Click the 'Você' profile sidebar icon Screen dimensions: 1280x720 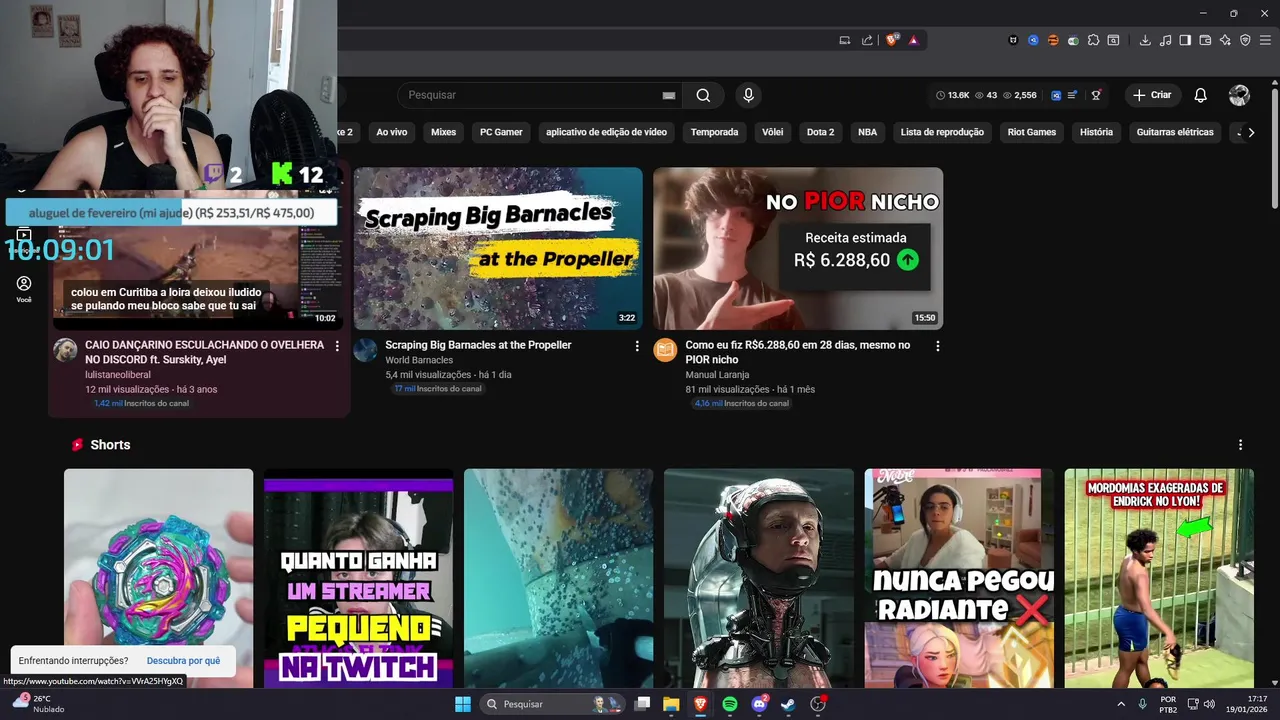(24, 289)
